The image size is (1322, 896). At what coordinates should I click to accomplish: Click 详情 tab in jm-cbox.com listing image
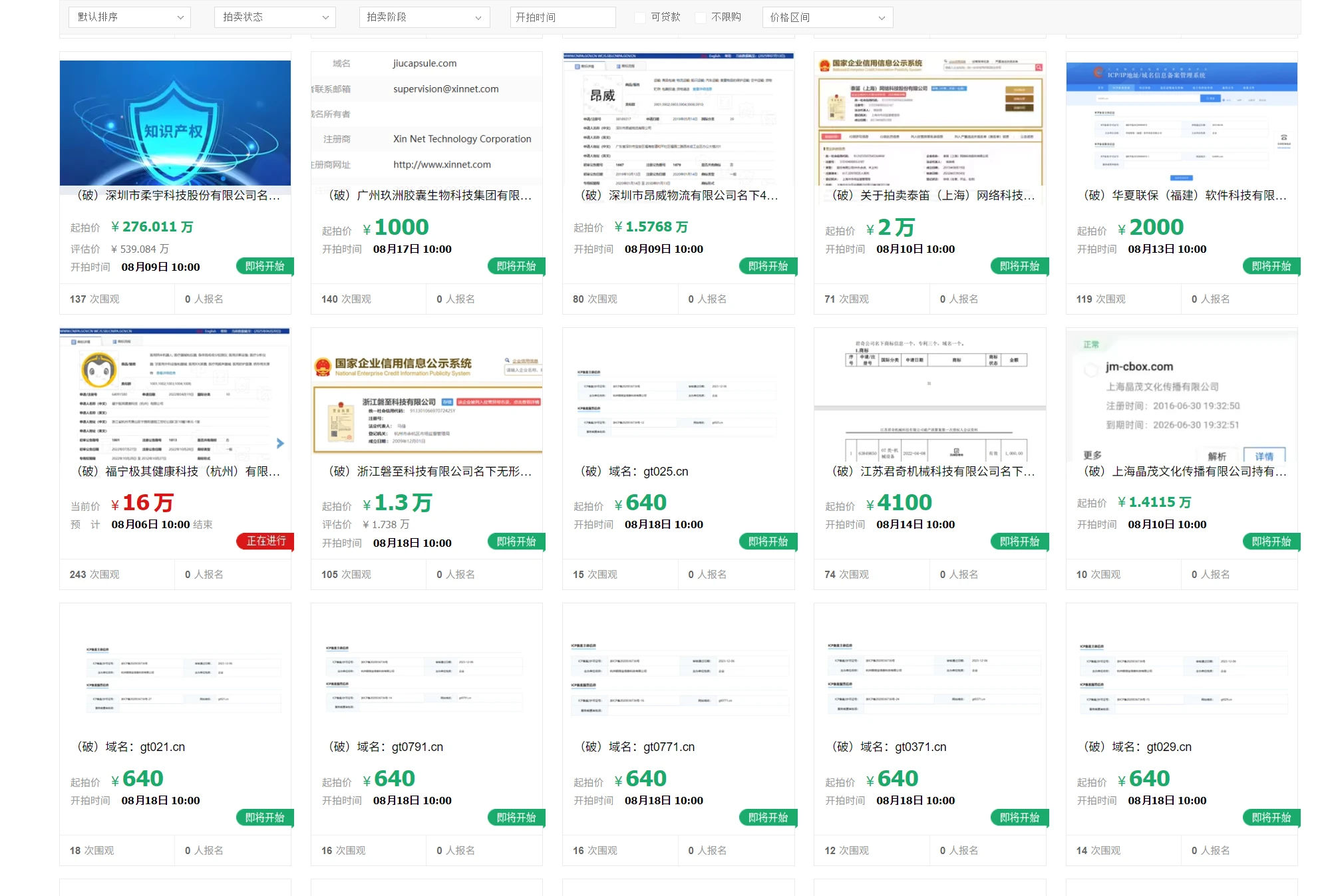coord(1263,456)
